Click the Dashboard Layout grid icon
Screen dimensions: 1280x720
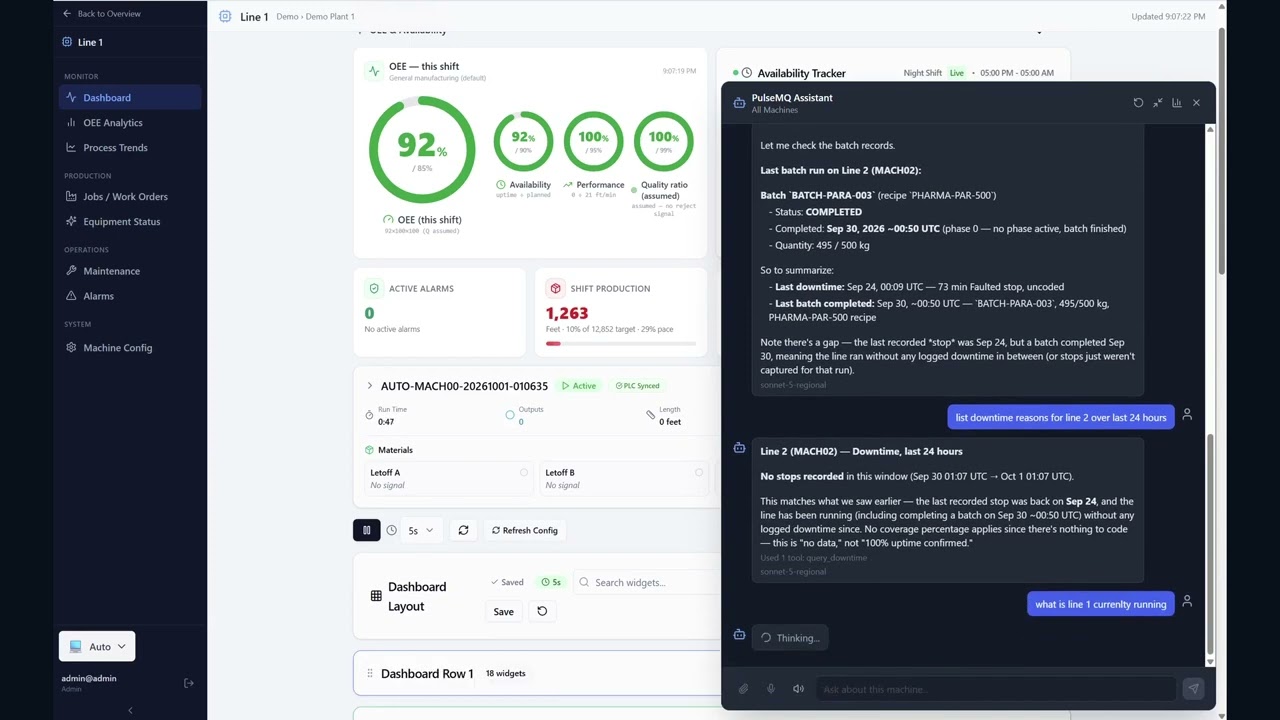point(376,596)
